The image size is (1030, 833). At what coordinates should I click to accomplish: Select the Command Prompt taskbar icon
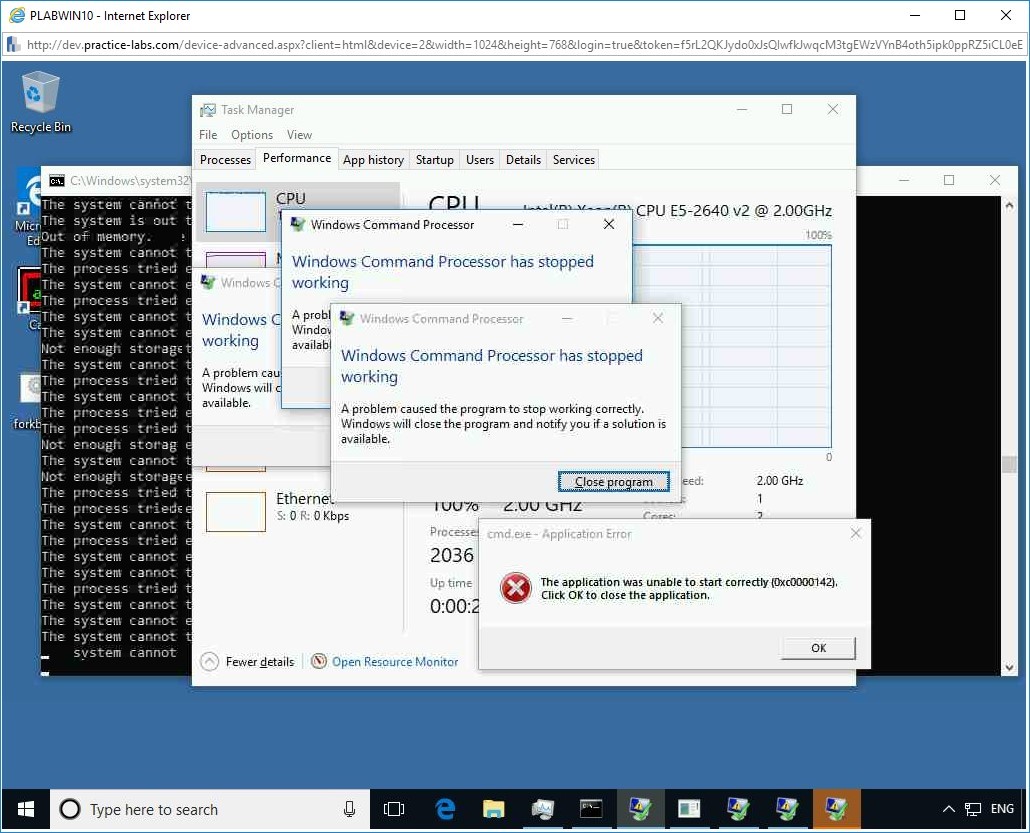[591, 809]
